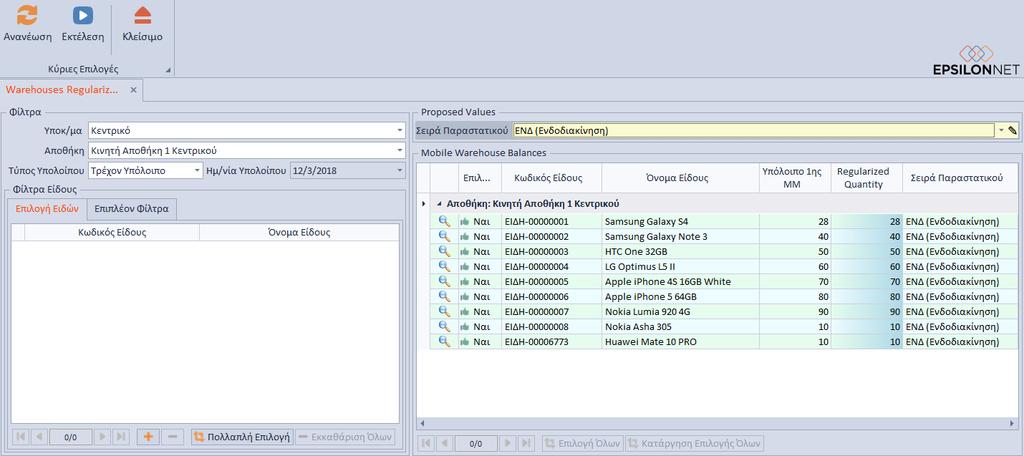Click the Πολλαπλή Επιλογή button
This screenshot has width=1024, height=456.
click(242, 437)
